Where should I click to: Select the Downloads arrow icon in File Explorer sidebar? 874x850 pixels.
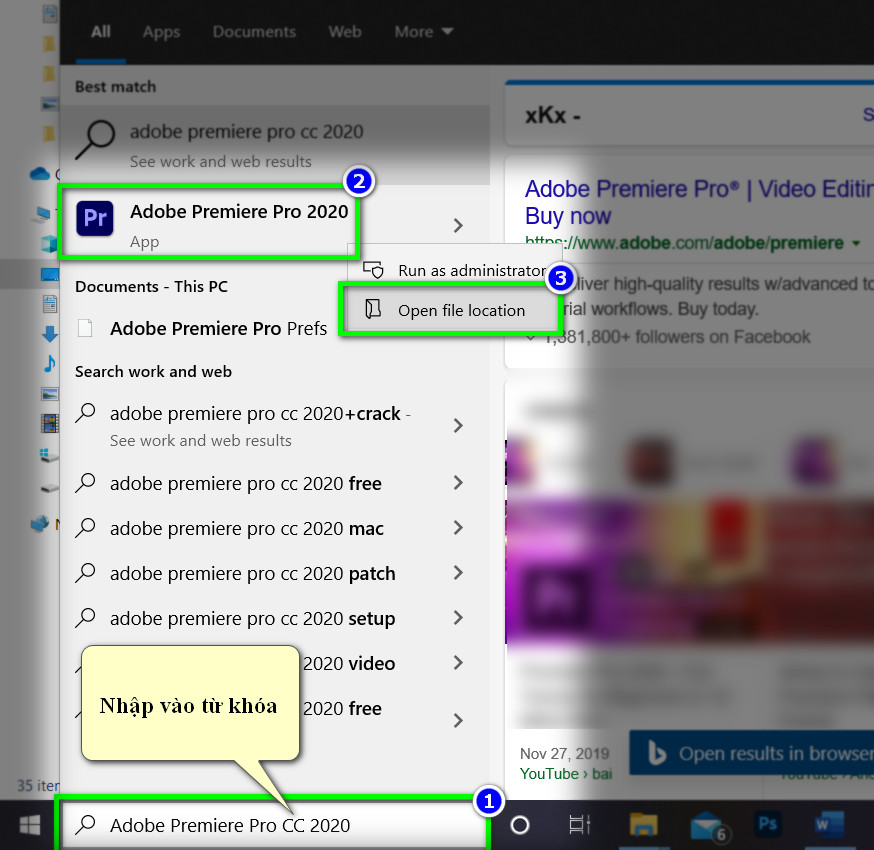point(50,334)
